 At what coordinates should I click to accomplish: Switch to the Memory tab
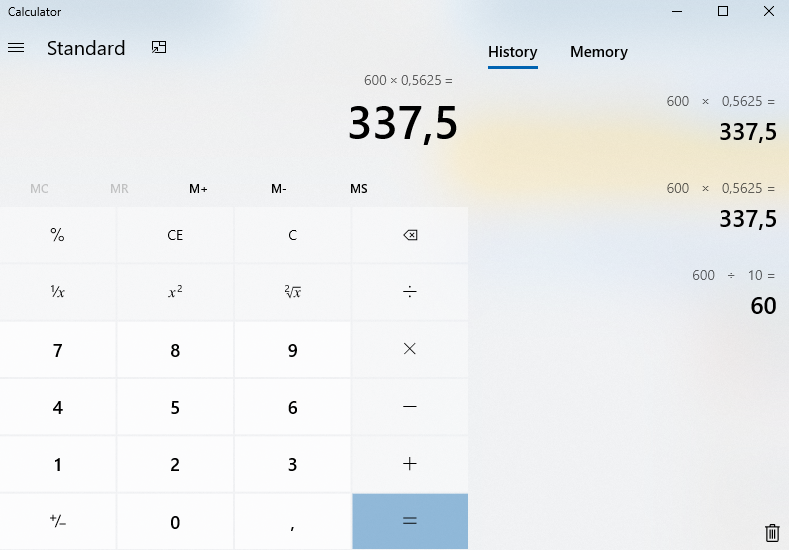pyautogui.click(x=598, y=52)
